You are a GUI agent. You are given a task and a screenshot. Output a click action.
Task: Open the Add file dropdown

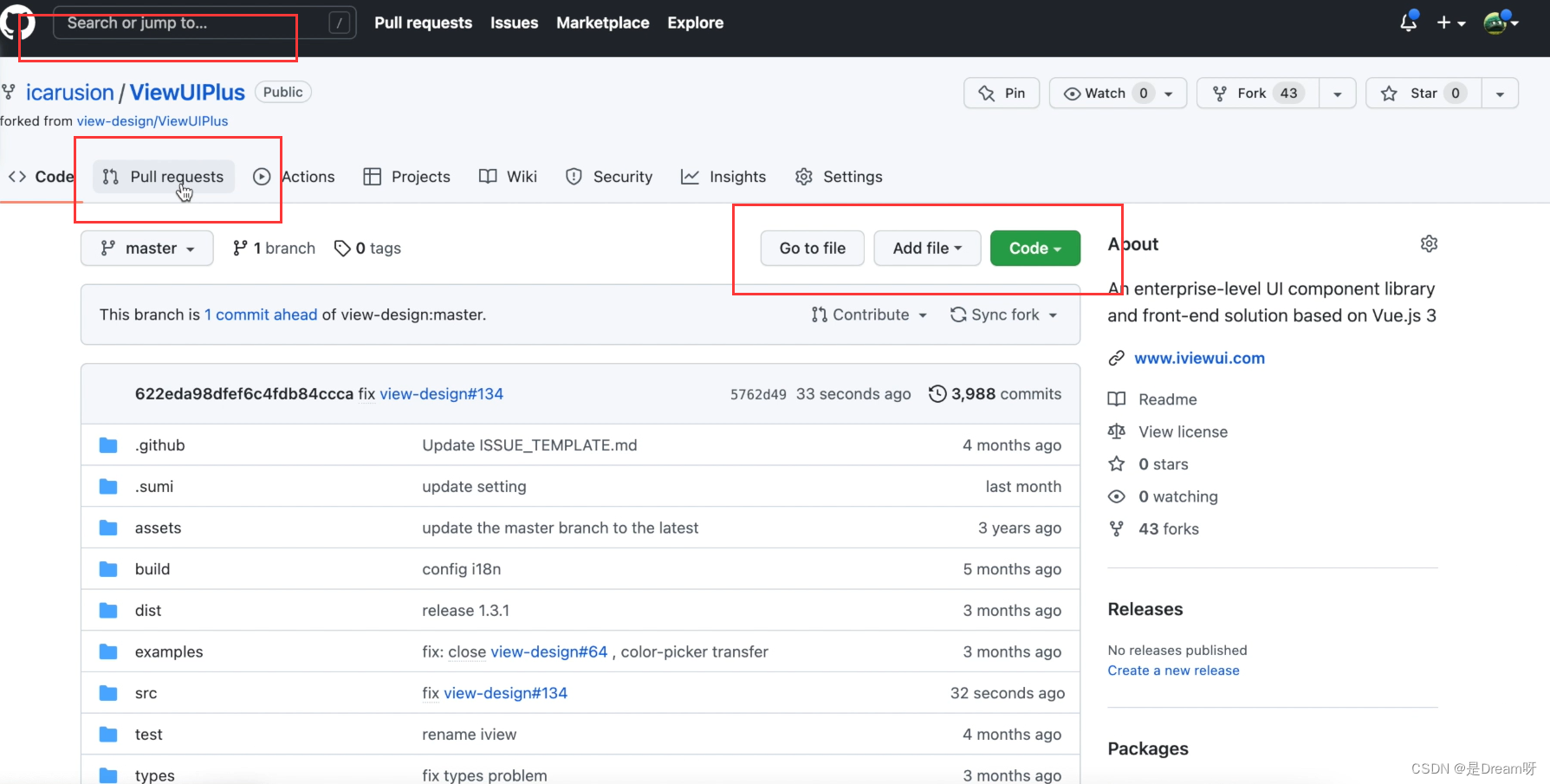[927, 248]
